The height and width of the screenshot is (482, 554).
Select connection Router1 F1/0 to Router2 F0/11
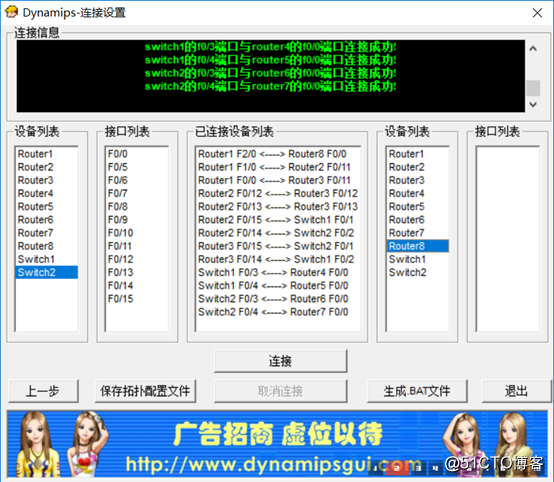278,167
